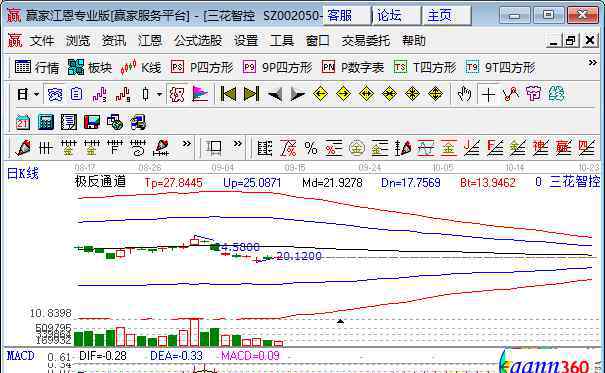Open the P四方形 tool

202,68
